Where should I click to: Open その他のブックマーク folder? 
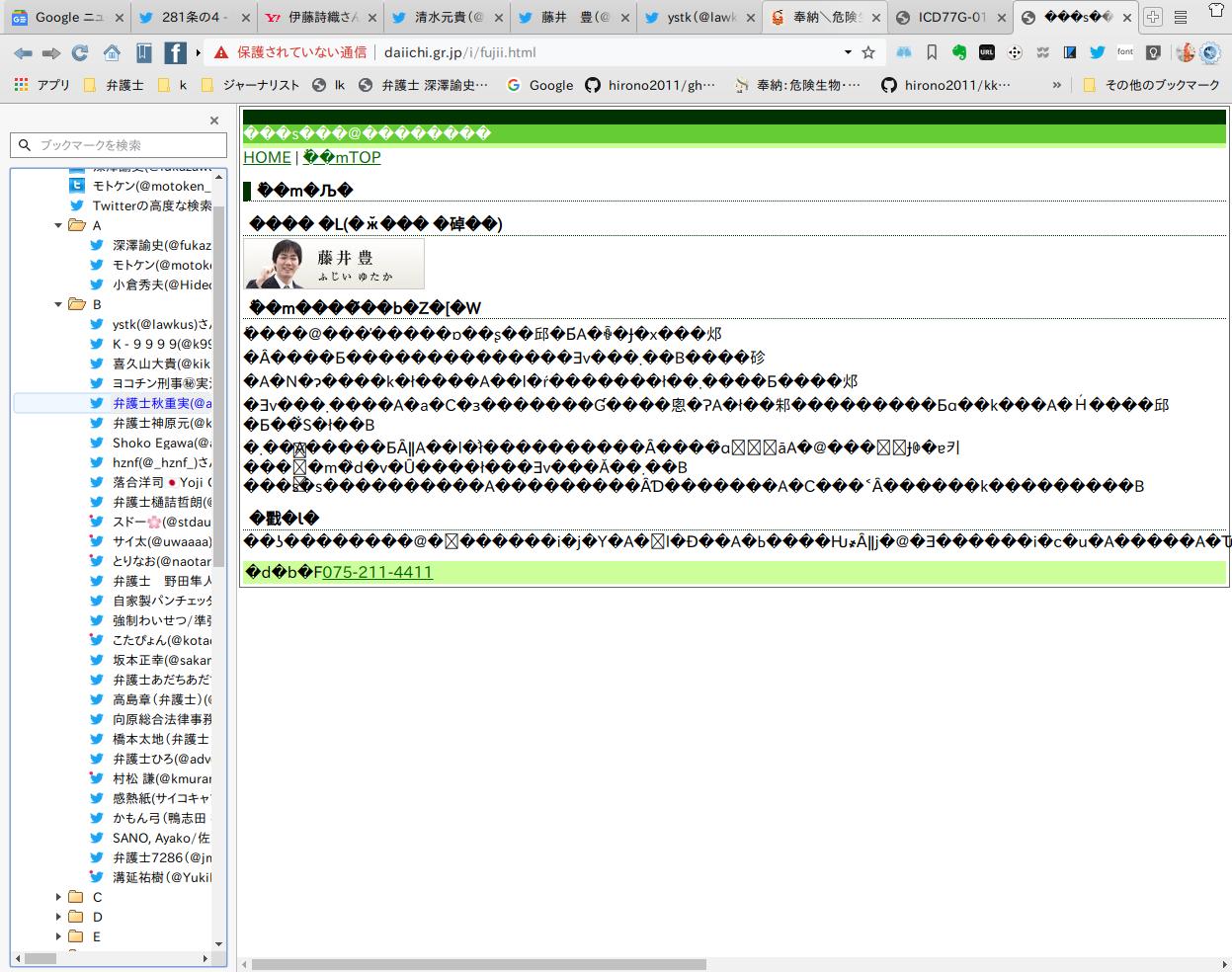coord(1151,85)
